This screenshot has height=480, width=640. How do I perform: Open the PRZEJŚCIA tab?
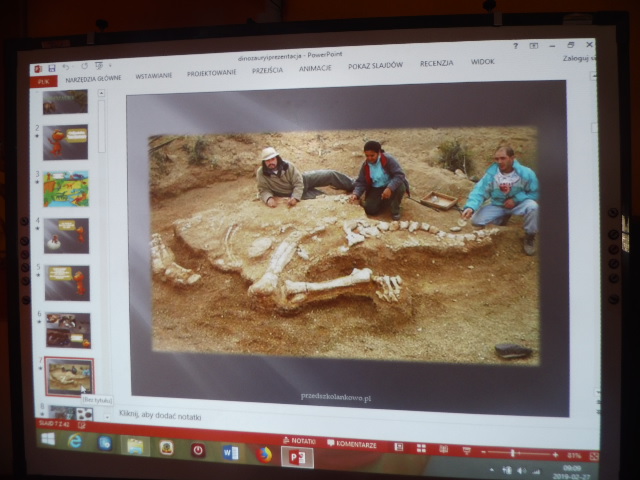267,70
